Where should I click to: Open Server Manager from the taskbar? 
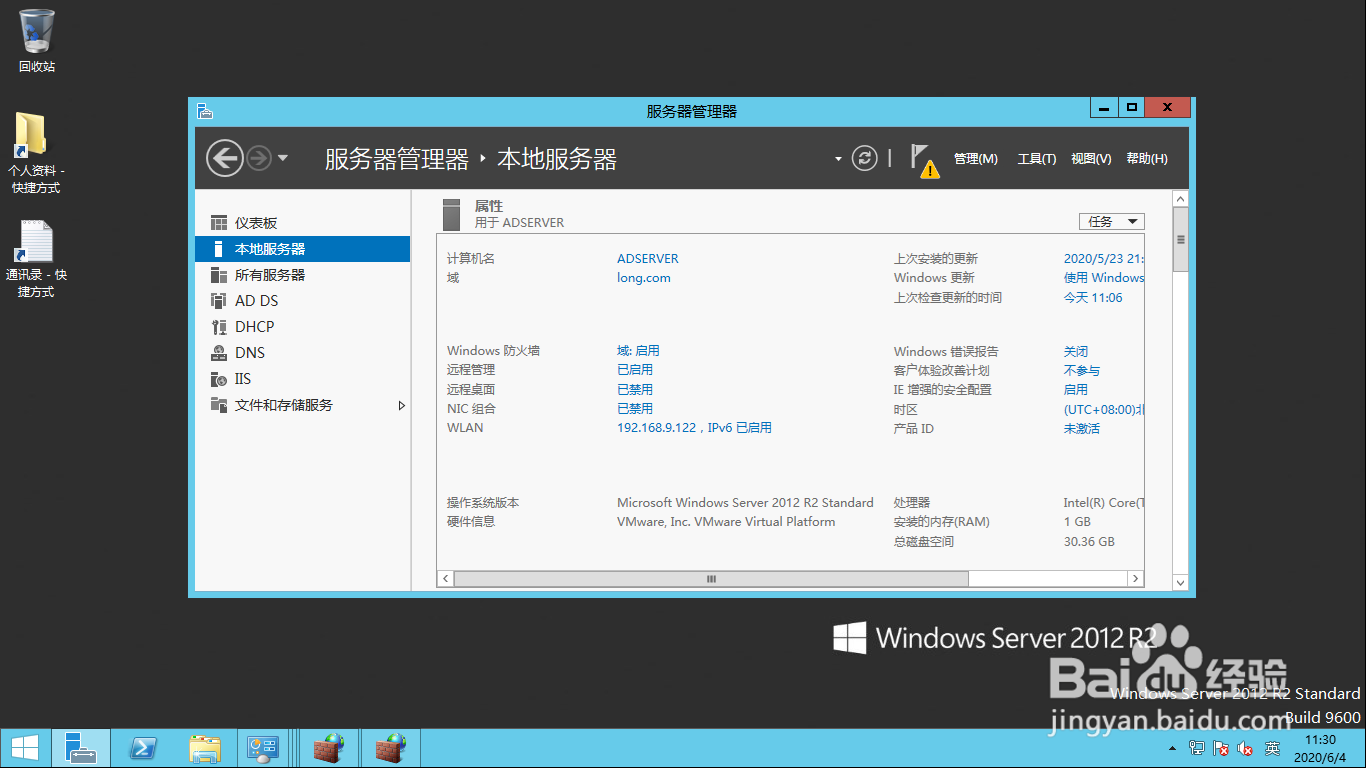[x=80, y=748]
